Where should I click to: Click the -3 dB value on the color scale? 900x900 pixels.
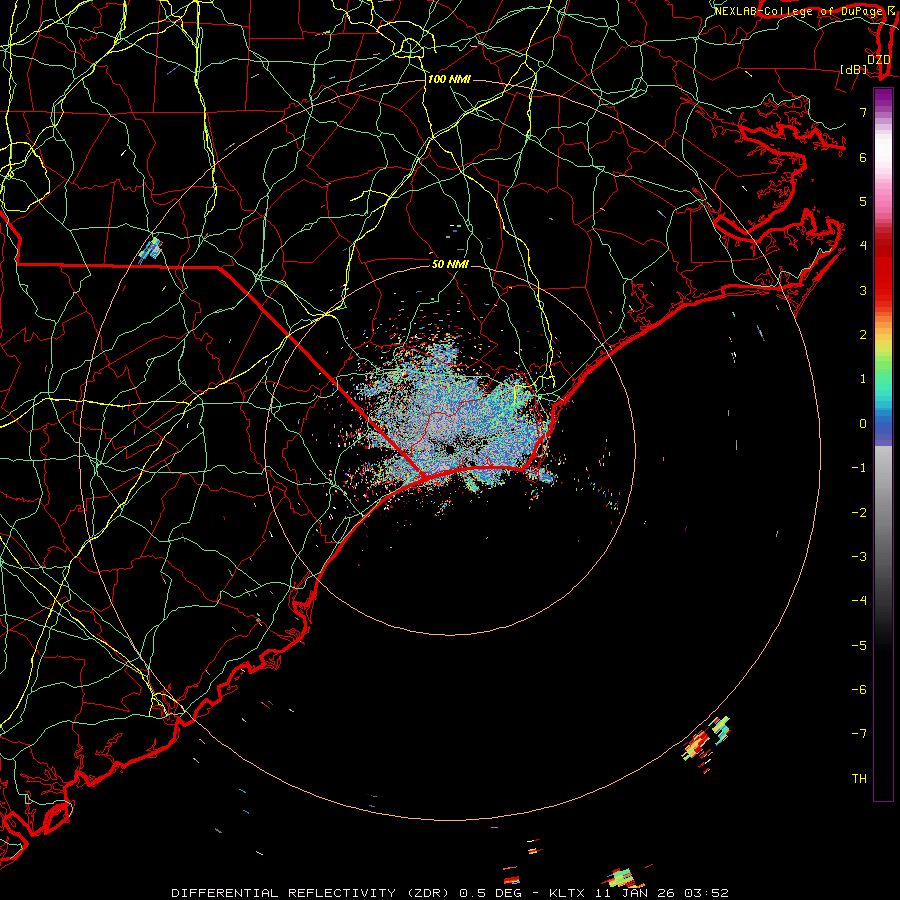[859, 556]
